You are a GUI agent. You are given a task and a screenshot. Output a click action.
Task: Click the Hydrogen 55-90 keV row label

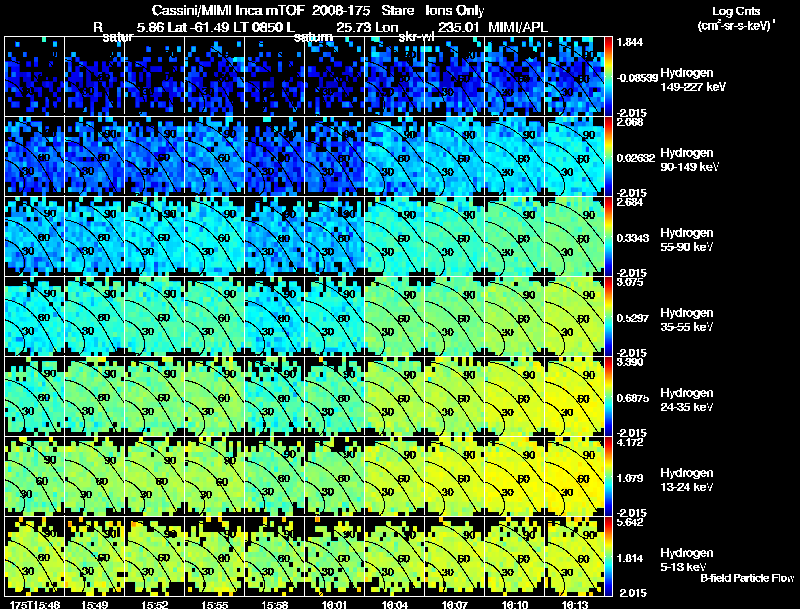coord(687,240)
